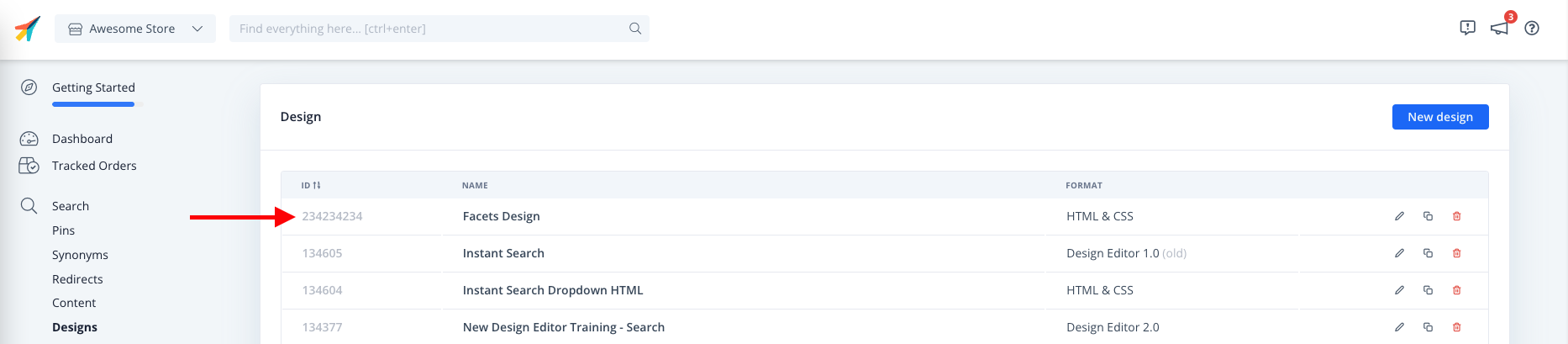The width and height of the screenshot is (1568, 344).
Task: Delete the Instant Search Dropdown HTML design
Action: [1456, 290]
